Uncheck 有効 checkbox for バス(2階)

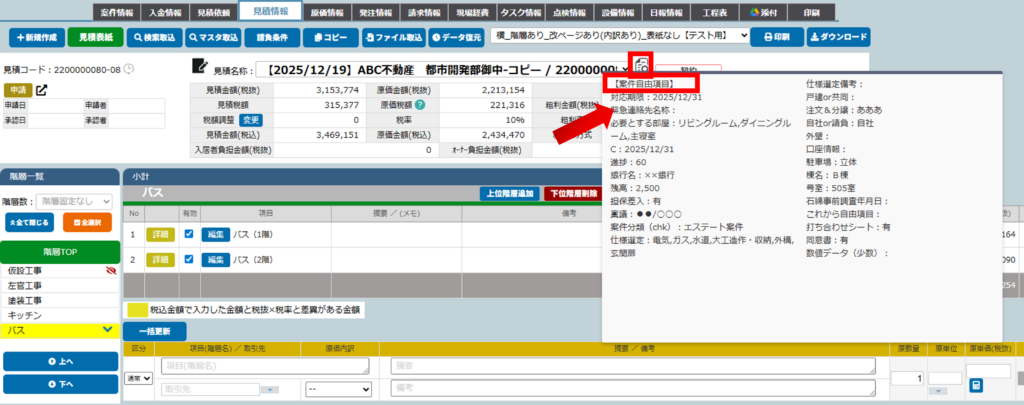[189, 260]
